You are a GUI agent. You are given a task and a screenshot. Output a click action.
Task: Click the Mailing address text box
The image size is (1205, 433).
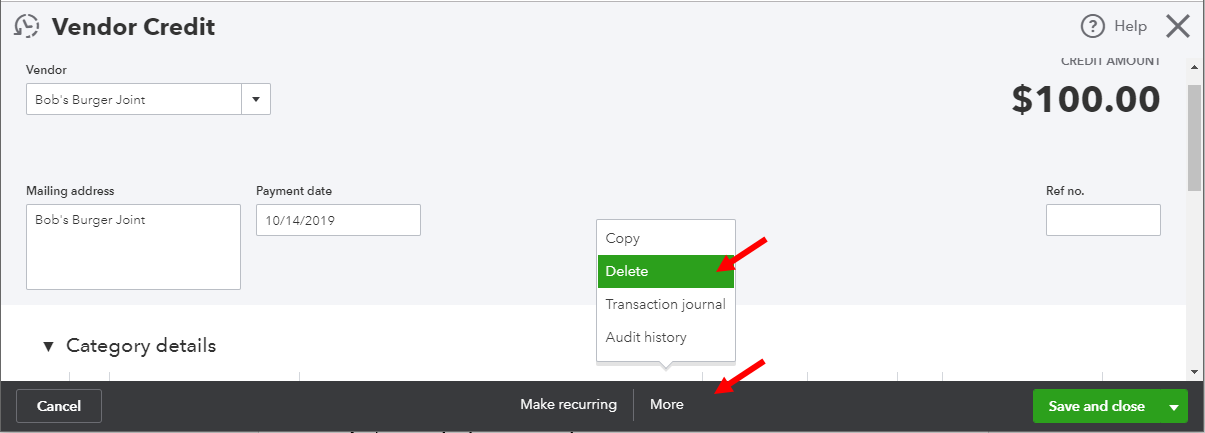pos(133,247)
